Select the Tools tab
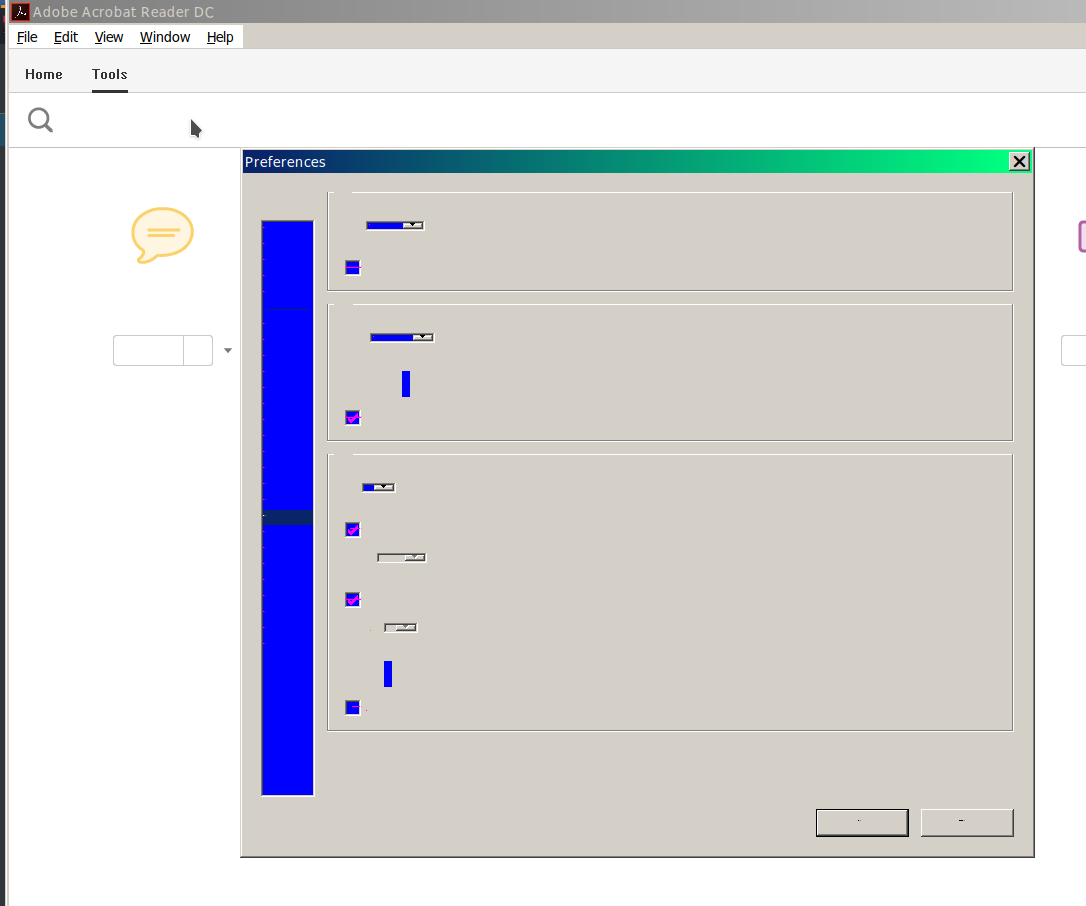Screen dimensions: 1086x906 pyautogui.click(x=110, y=74)
